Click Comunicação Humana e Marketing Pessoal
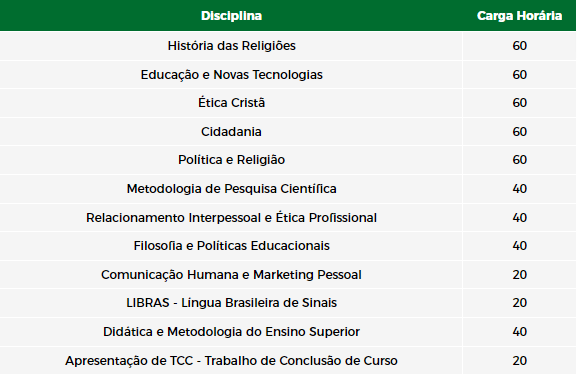577x376 pixels. pyautogui.click(x=231, y=275)
